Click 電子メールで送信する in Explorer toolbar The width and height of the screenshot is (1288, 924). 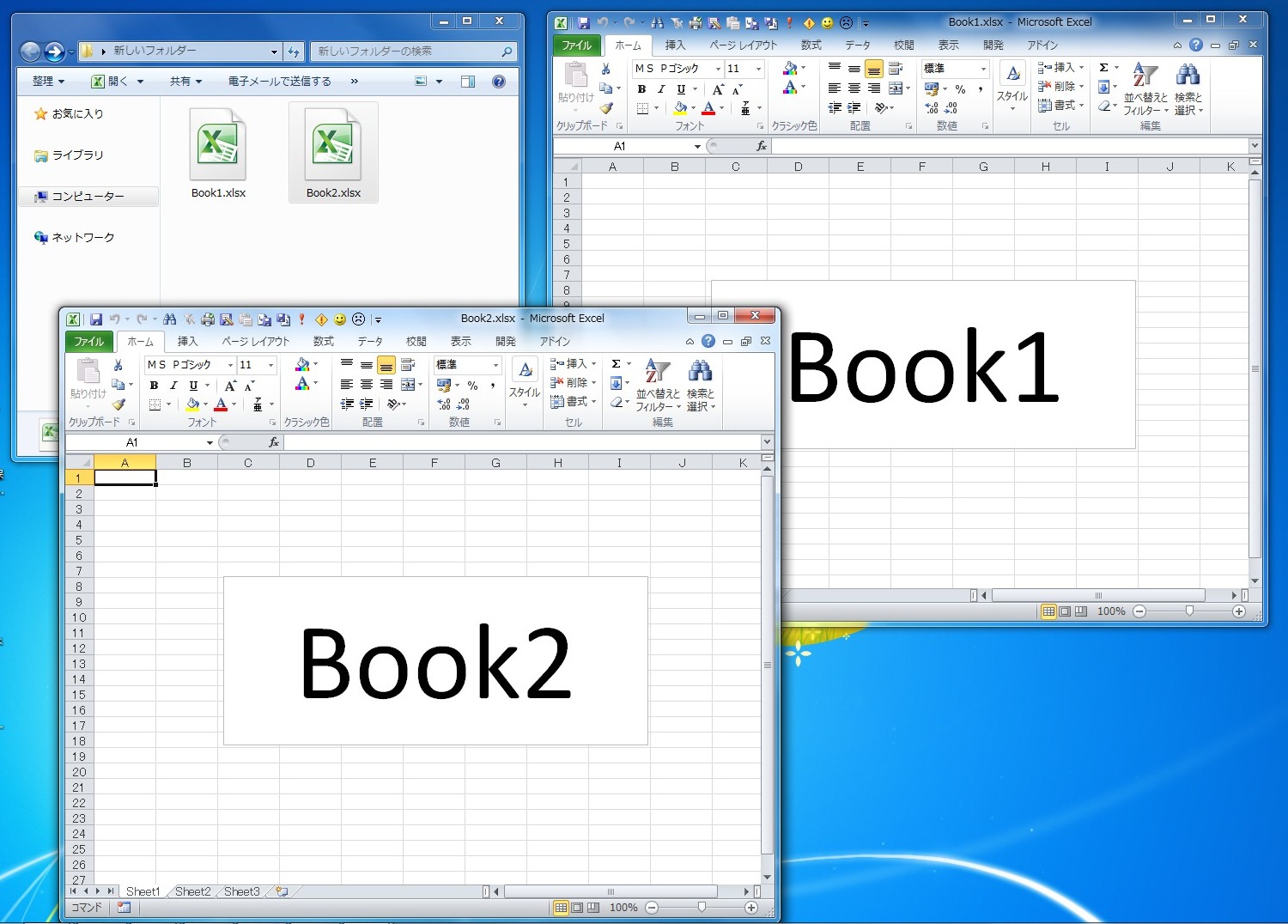[280, 82]
